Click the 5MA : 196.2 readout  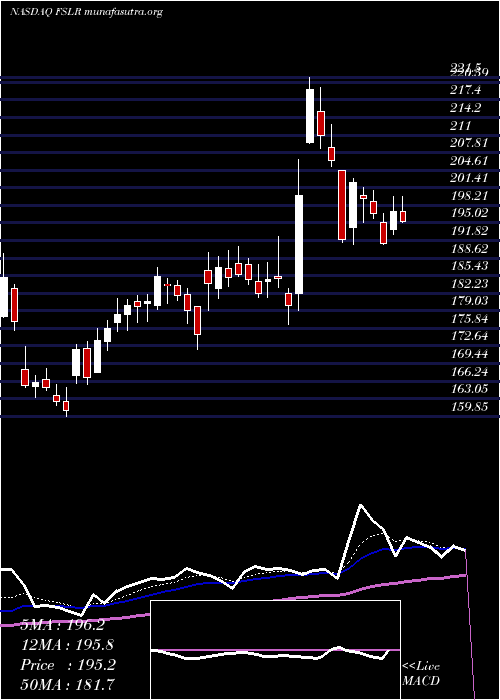(63, 625)
